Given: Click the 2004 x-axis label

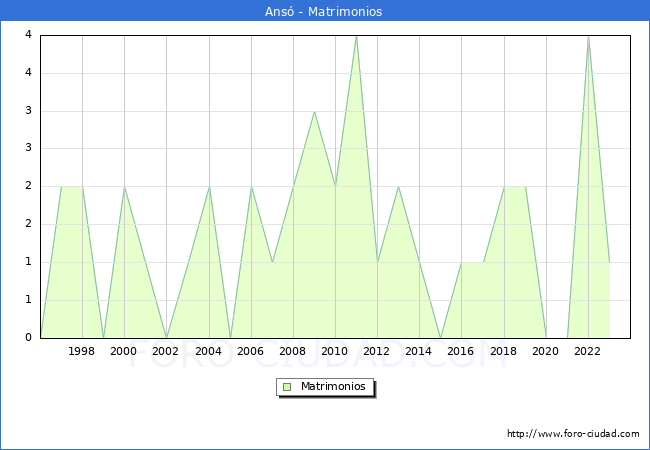Looking at the screenshot, I should point(208,351).
